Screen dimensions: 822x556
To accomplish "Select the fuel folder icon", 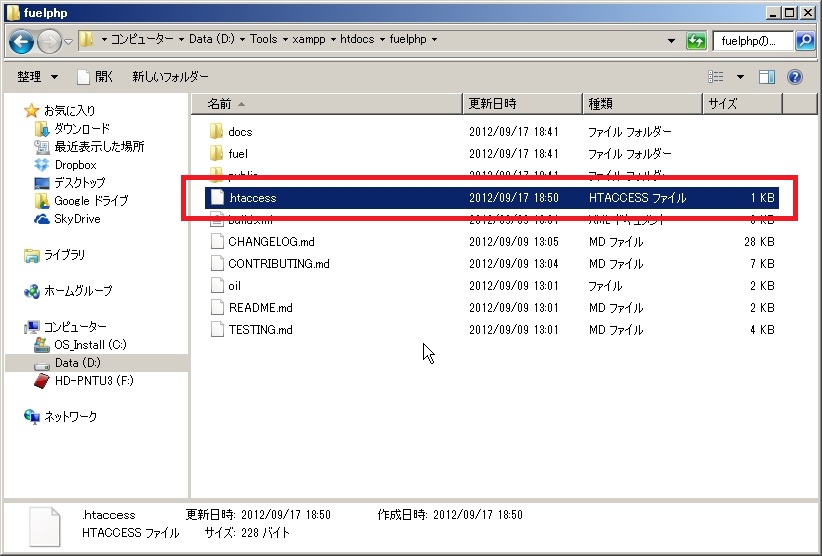I will coord(217,153).
